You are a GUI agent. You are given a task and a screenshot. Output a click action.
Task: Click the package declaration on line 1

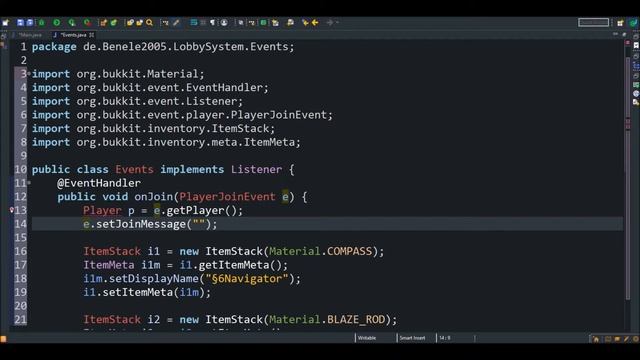coord(163,47)
